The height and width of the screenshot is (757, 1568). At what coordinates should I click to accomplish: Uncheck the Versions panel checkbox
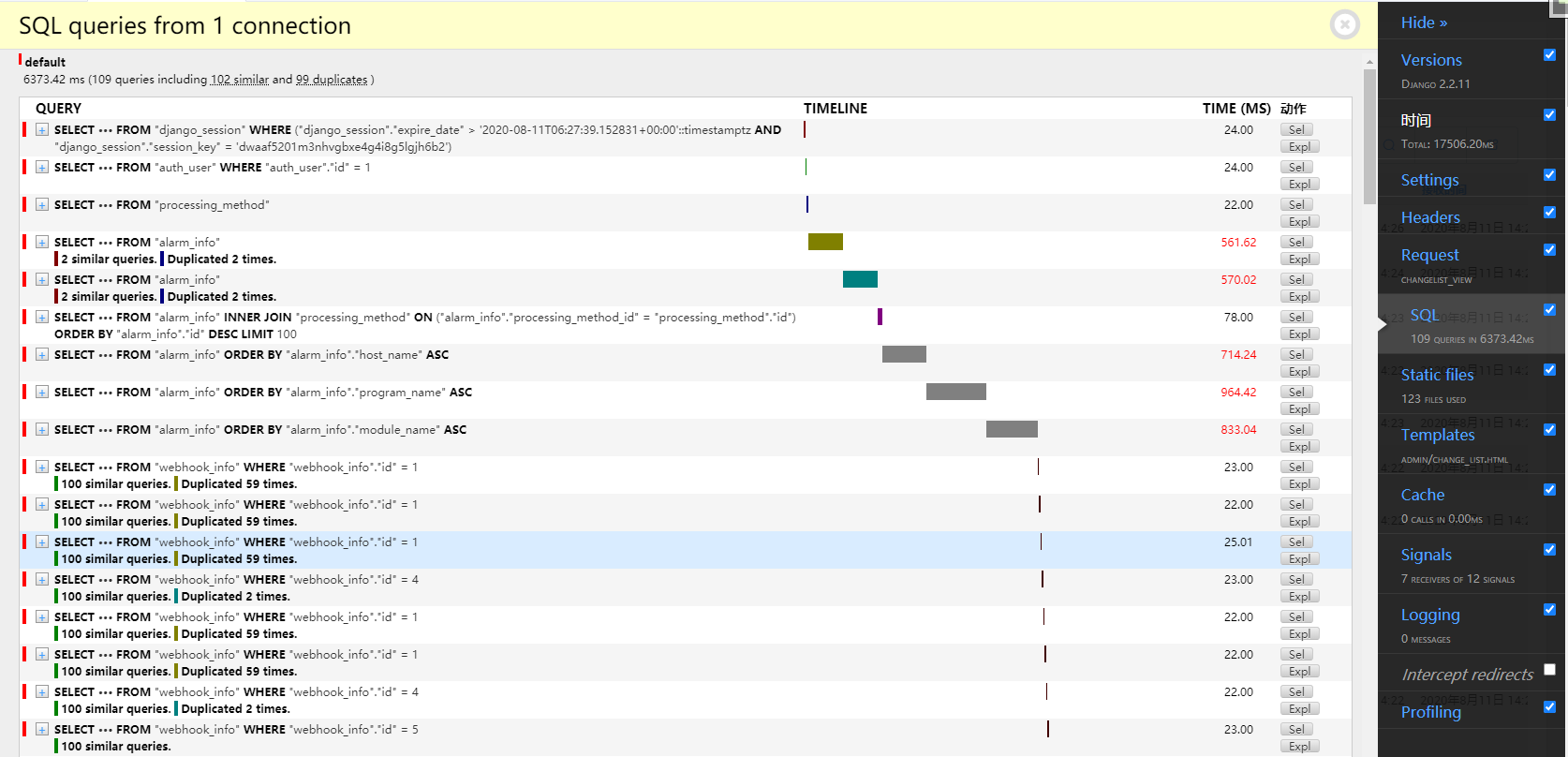1549,54
